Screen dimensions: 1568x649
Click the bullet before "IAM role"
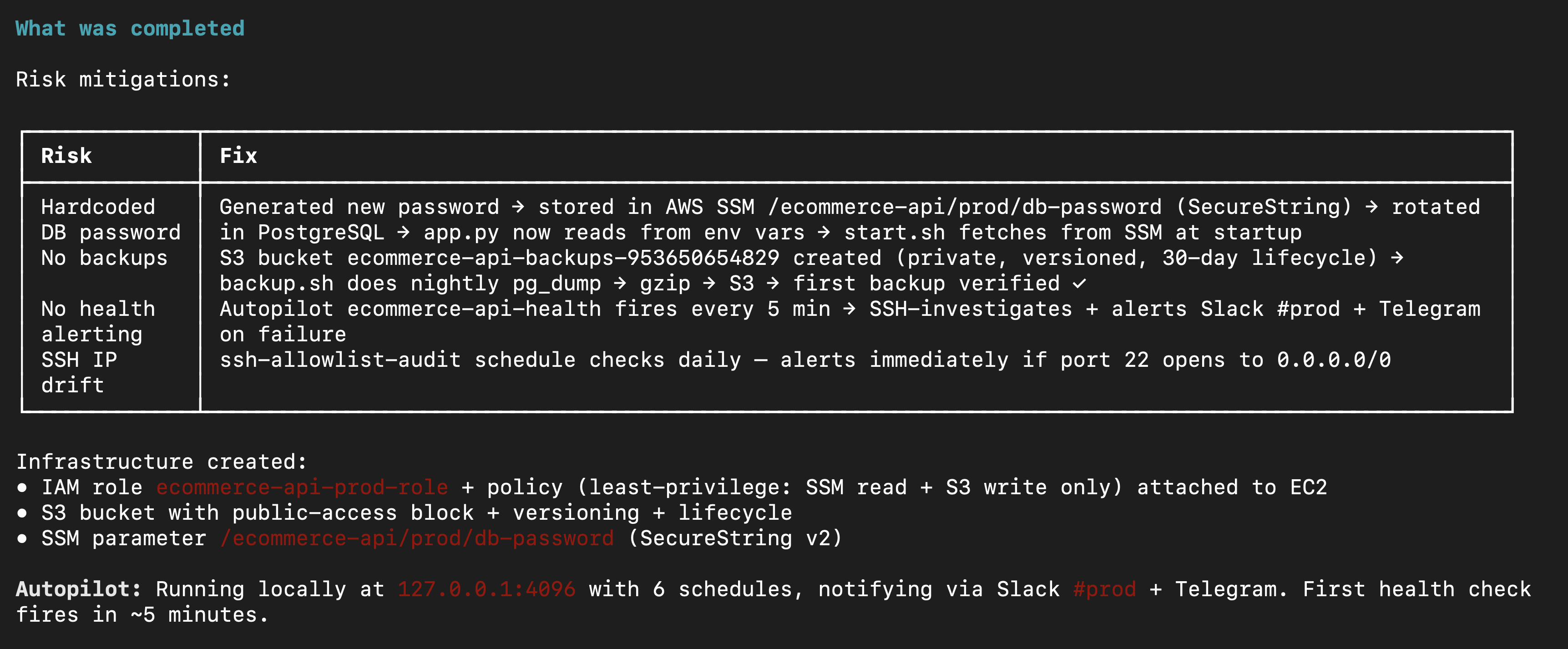(x=22, y=488)
